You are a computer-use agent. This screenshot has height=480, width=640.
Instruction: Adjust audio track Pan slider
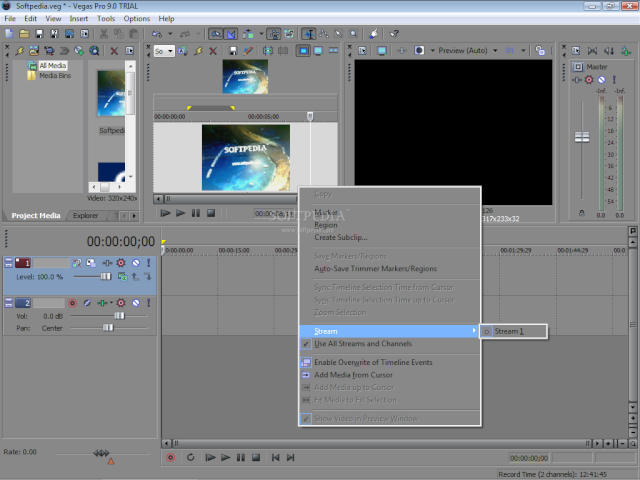pyautogui.click(x=108, y=328)
